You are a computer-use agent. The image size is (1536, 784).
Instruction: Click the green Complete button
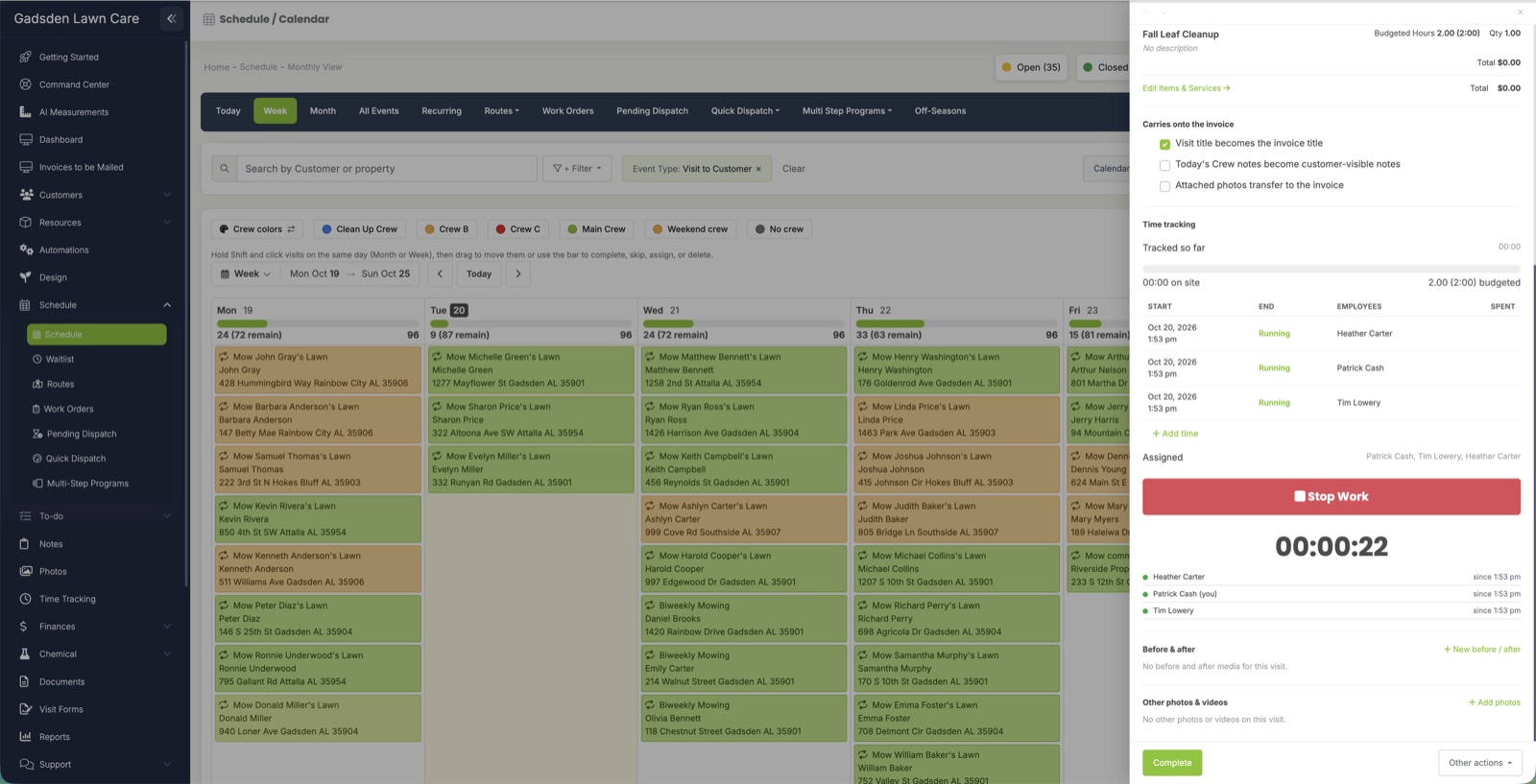pos(1172,763)
